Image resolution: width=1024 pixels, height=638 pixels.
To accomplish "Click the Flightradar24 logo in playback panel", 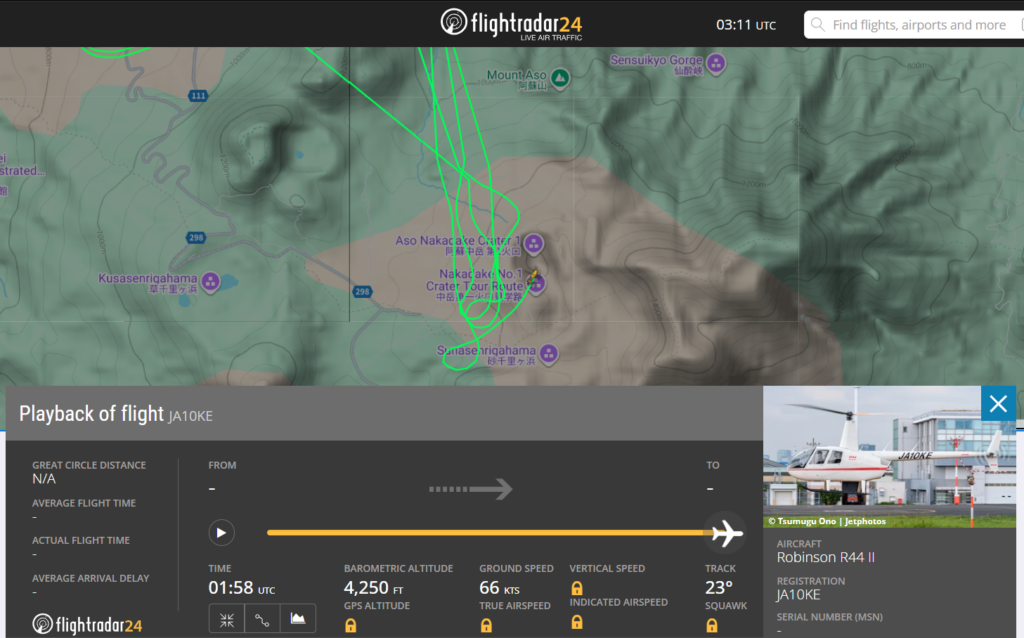I will click(87, 624).
